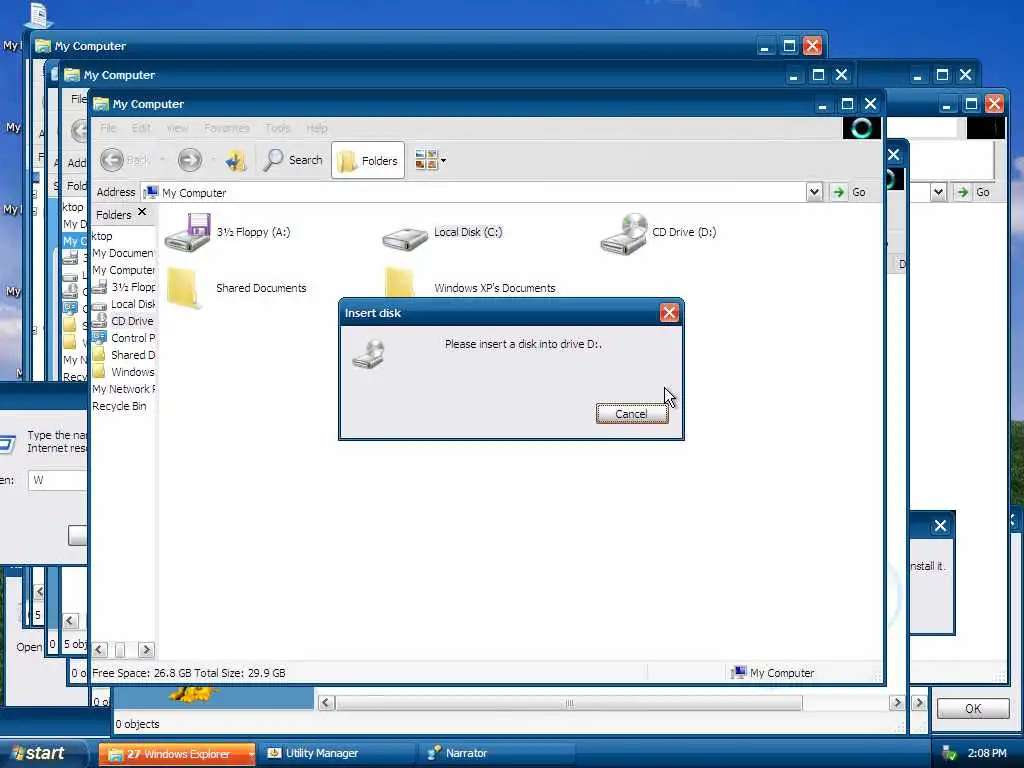
Task: Cancel the Insert disk dialog
Action: coord(632,413)
